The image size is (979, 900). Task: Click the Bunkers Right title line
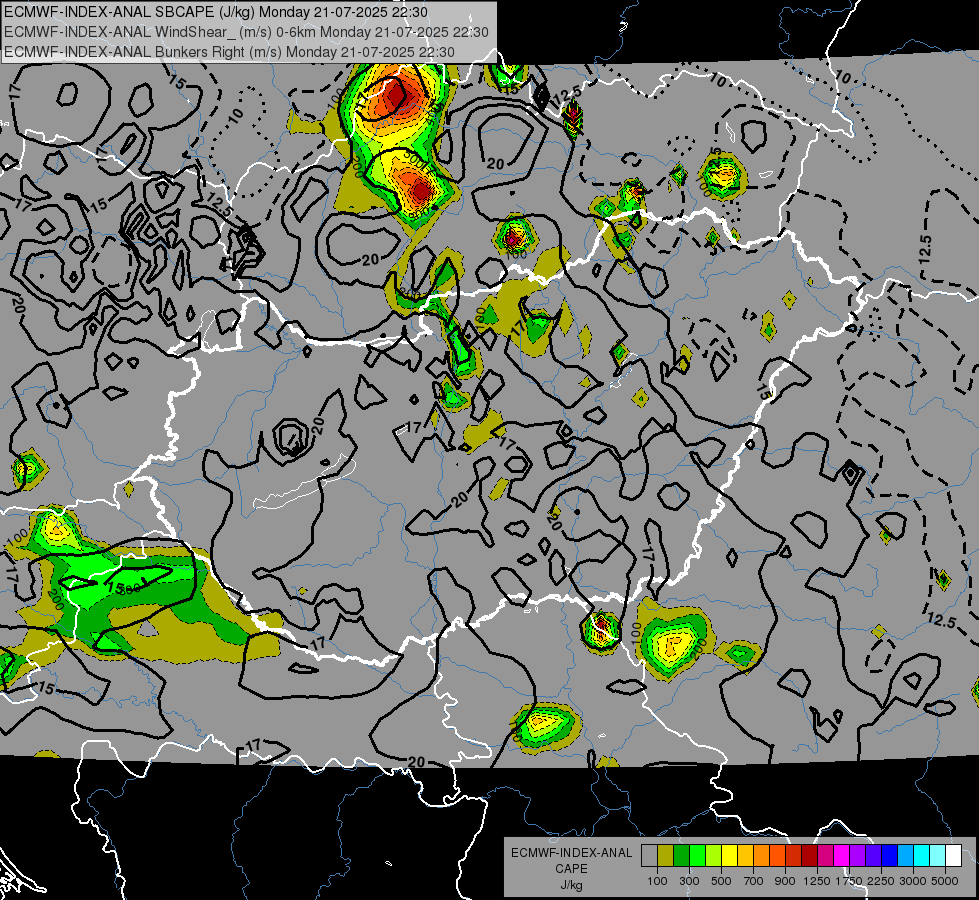click(229, 52)
